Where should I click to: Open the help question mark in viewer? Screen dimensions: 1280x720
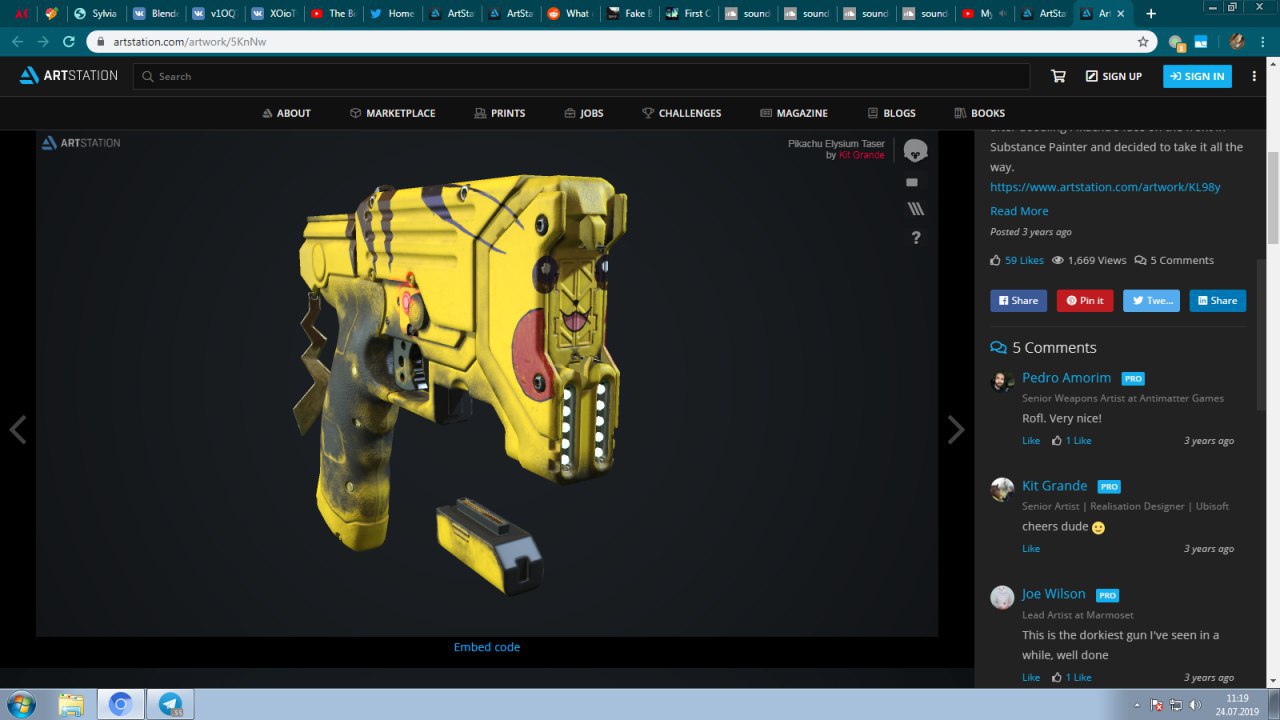coord(915,238)
